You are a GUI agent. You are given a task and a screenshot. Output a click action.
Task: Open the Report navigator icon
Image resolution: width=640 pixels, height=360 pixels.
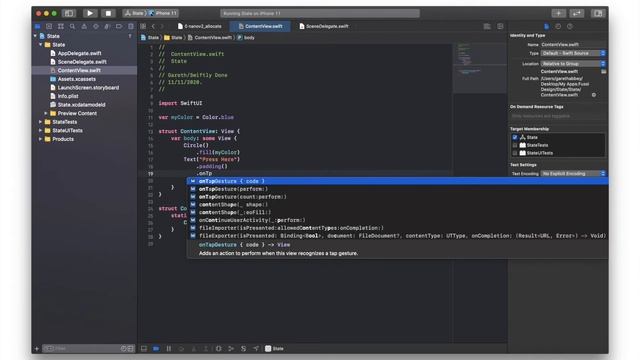pyautogui.click(x=131, y=26)
